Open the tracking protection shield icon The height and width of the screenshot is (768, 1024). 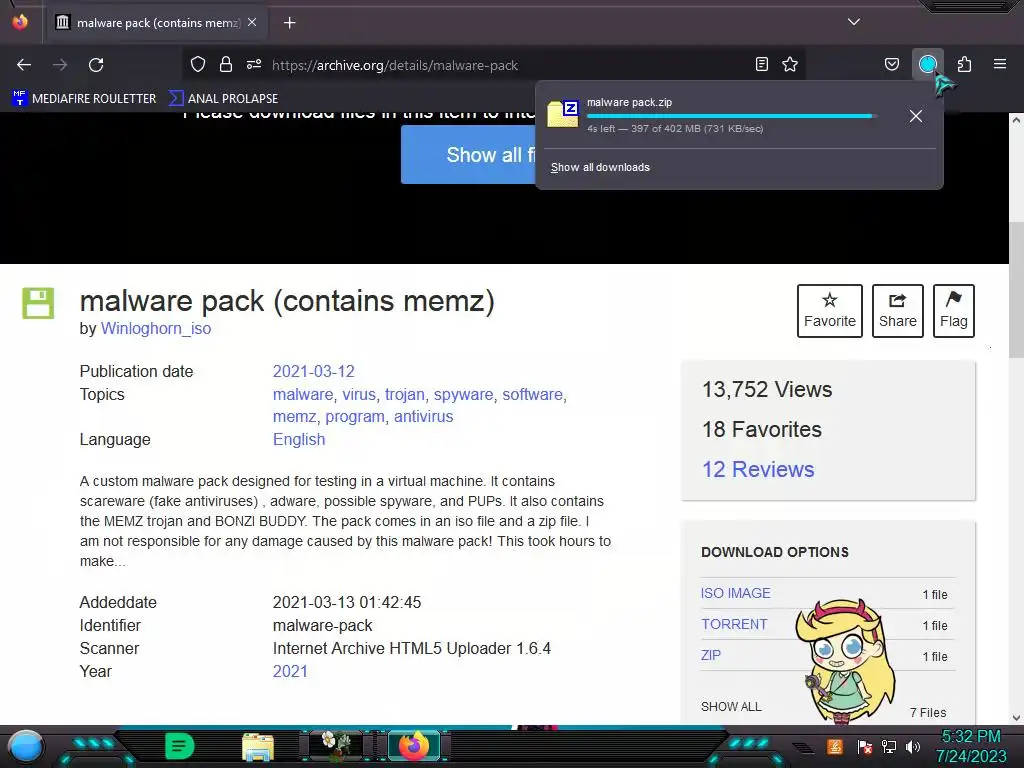[198, 65]
